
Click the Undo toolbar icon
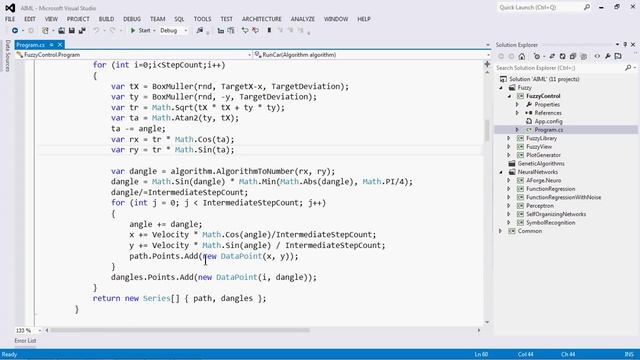[x=96, y=31]
